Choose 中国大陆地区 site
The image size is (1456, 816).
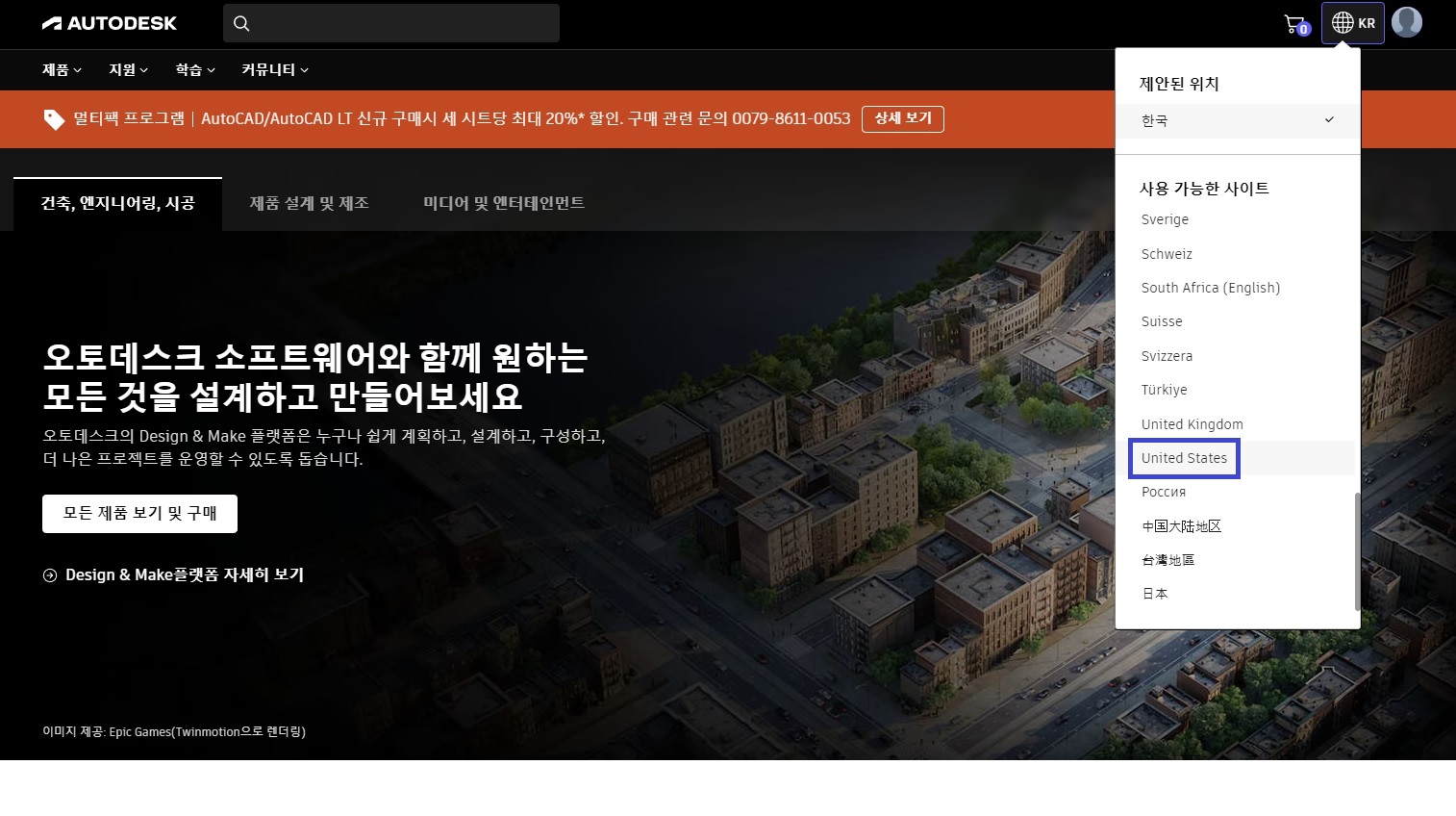point(1181,526)
